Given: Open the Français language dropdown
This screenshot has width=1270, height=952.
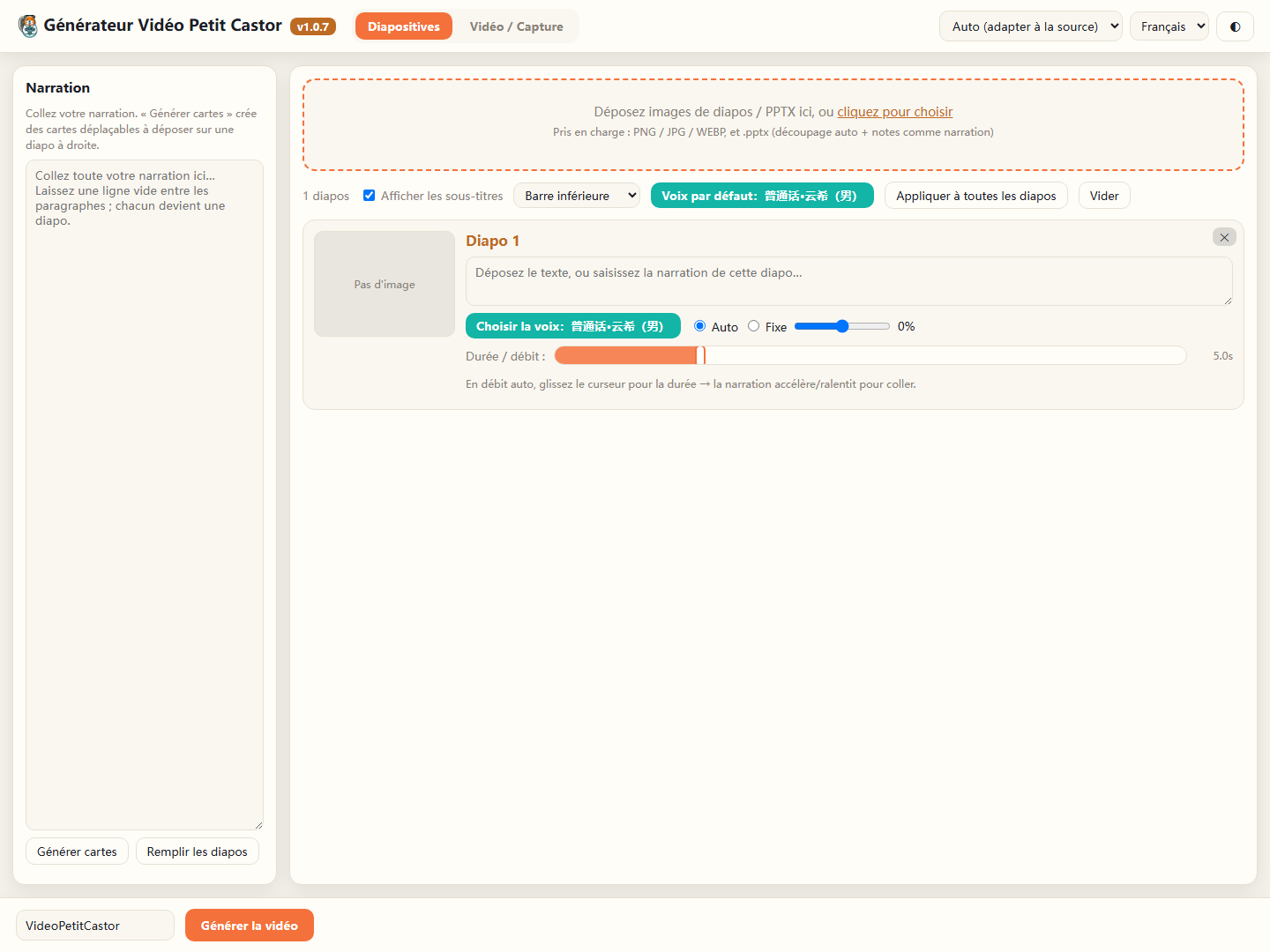Looking at the screenshot, I should pyautogui.click(x=1169, y=26).
